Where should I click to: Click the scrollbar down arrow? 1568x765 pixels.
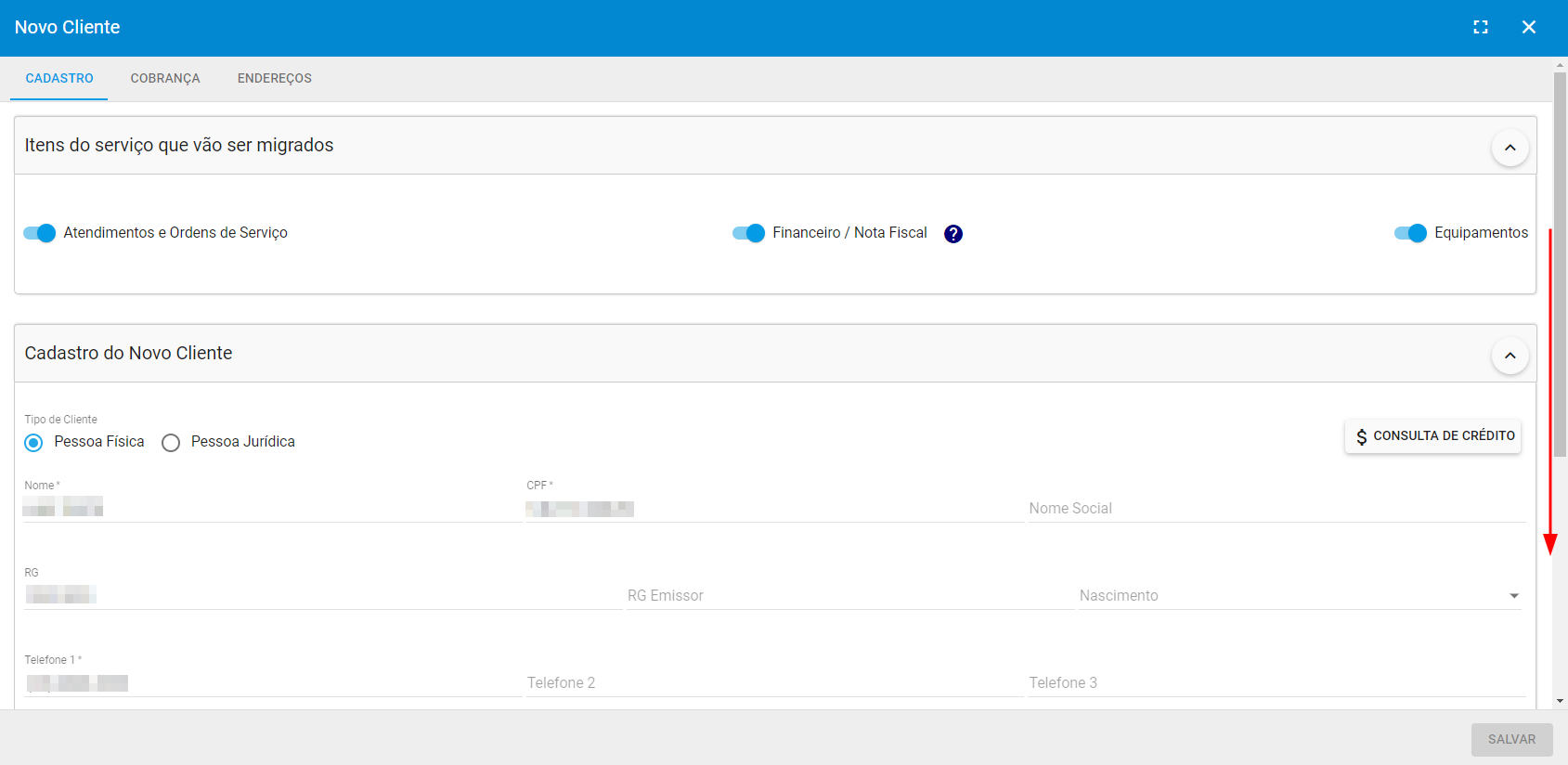[x=1561, y=702]
